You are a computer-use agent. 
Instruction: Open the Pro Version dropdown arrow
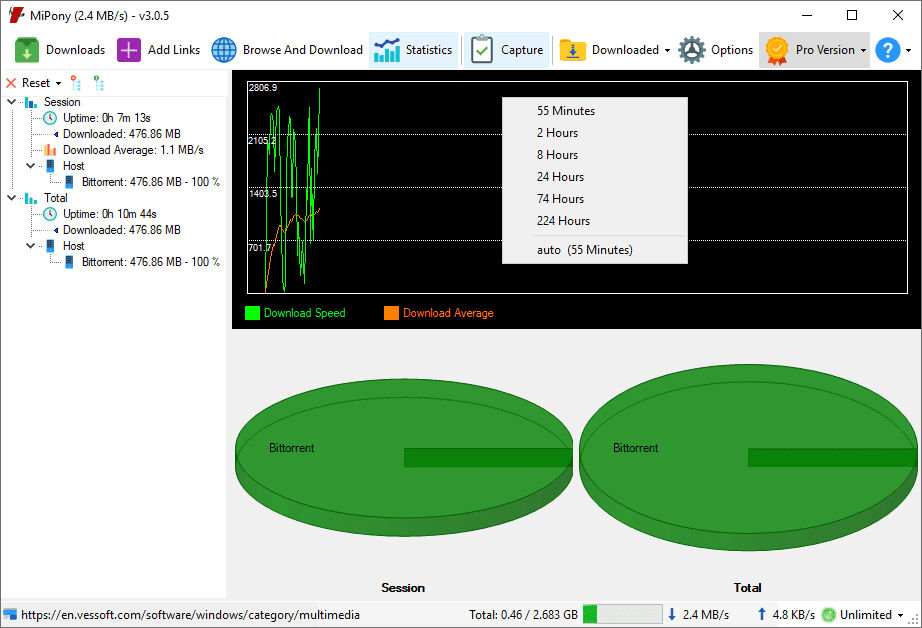click(x=863, y=51)
